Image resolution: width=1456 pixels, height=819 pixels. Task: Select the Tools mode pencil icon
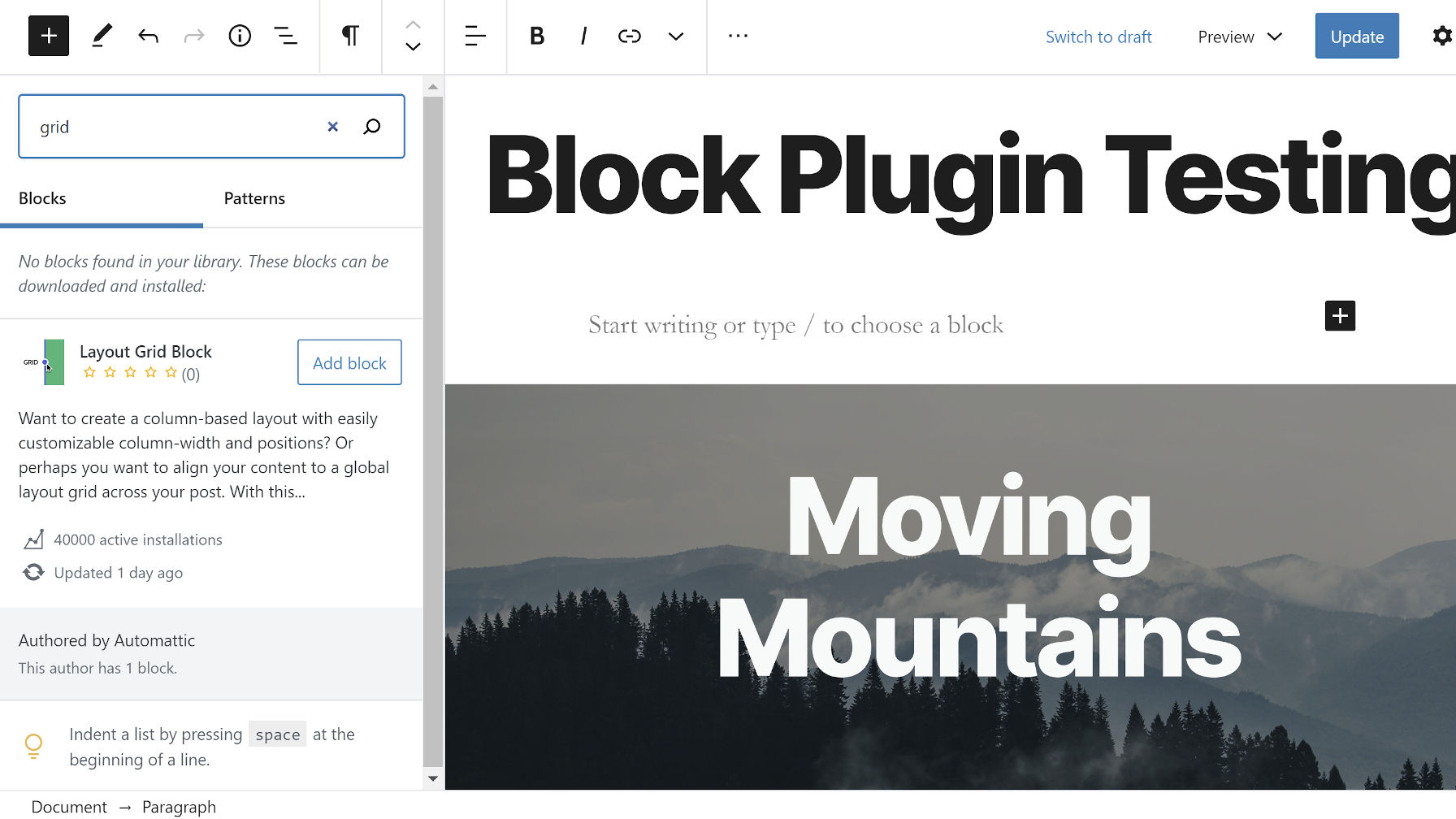[102, 36]
